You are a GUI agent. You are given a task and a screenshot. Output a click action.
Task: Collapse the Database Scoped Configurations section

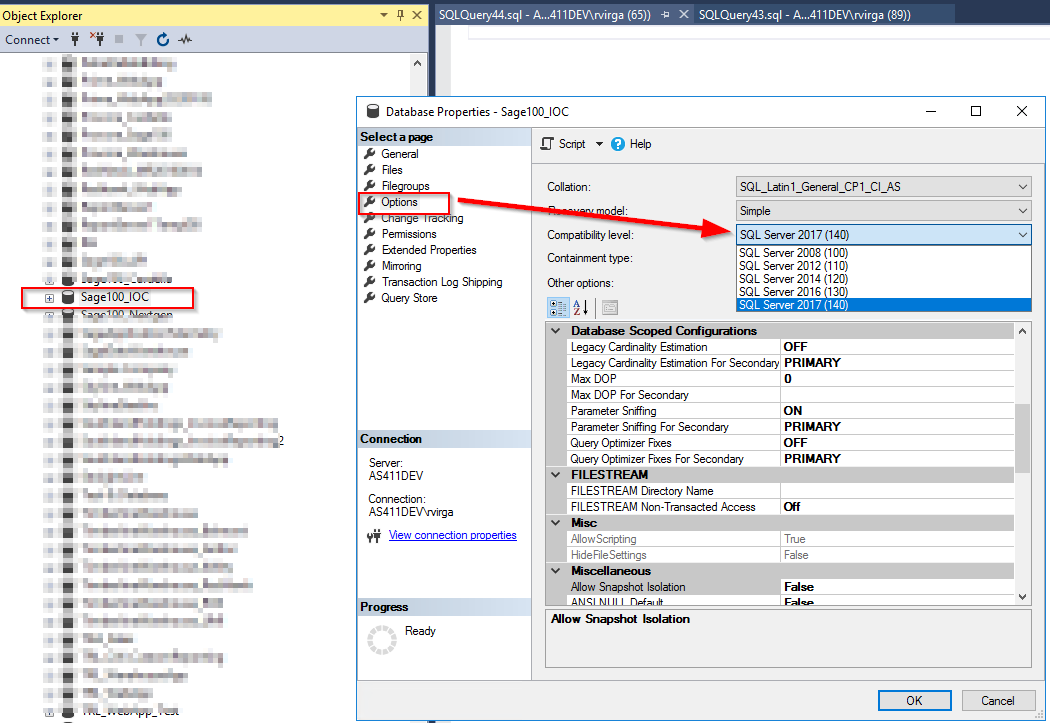556,331
